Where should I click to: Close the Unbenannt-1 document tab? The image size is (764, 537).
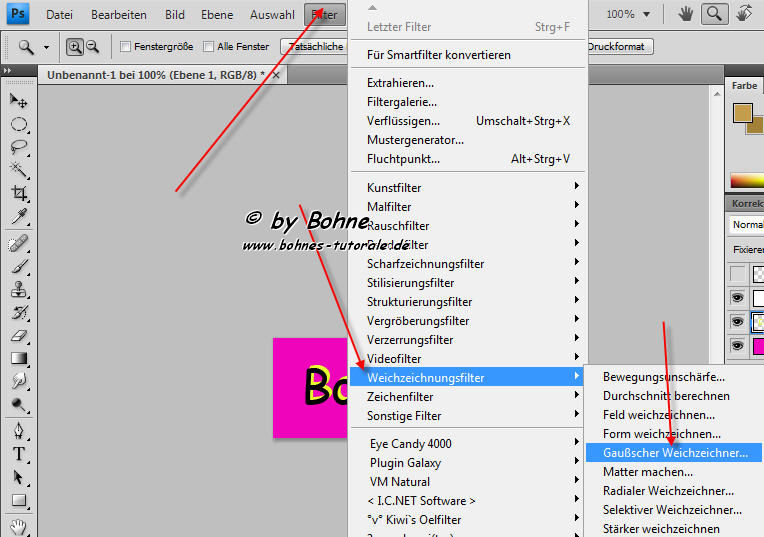pyautogui.click(x=276, y=74)
